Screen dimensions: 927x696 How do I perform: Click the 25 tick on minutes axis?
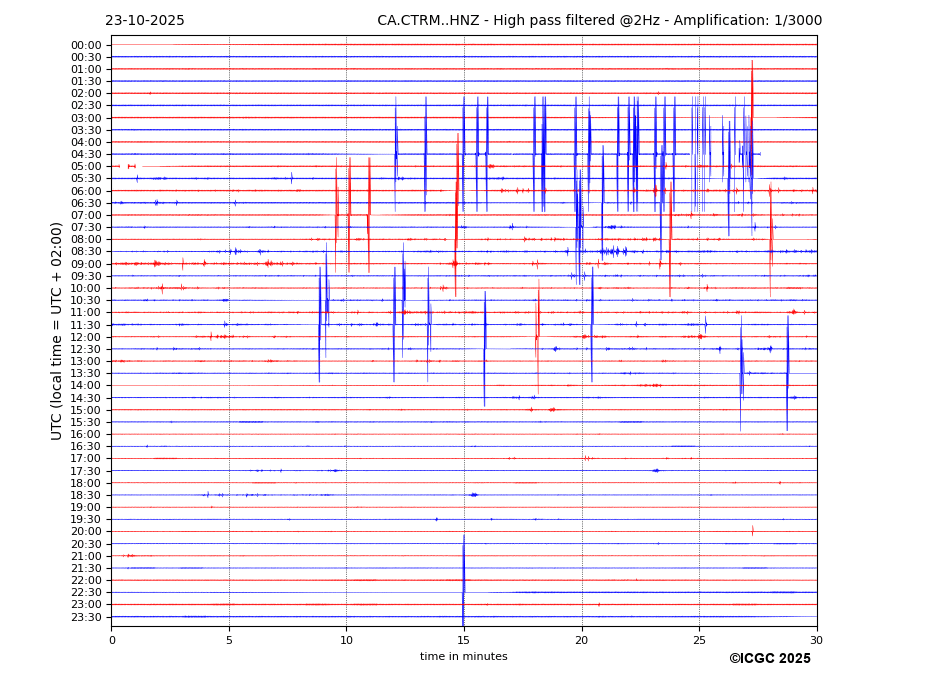tap(699, 640)
